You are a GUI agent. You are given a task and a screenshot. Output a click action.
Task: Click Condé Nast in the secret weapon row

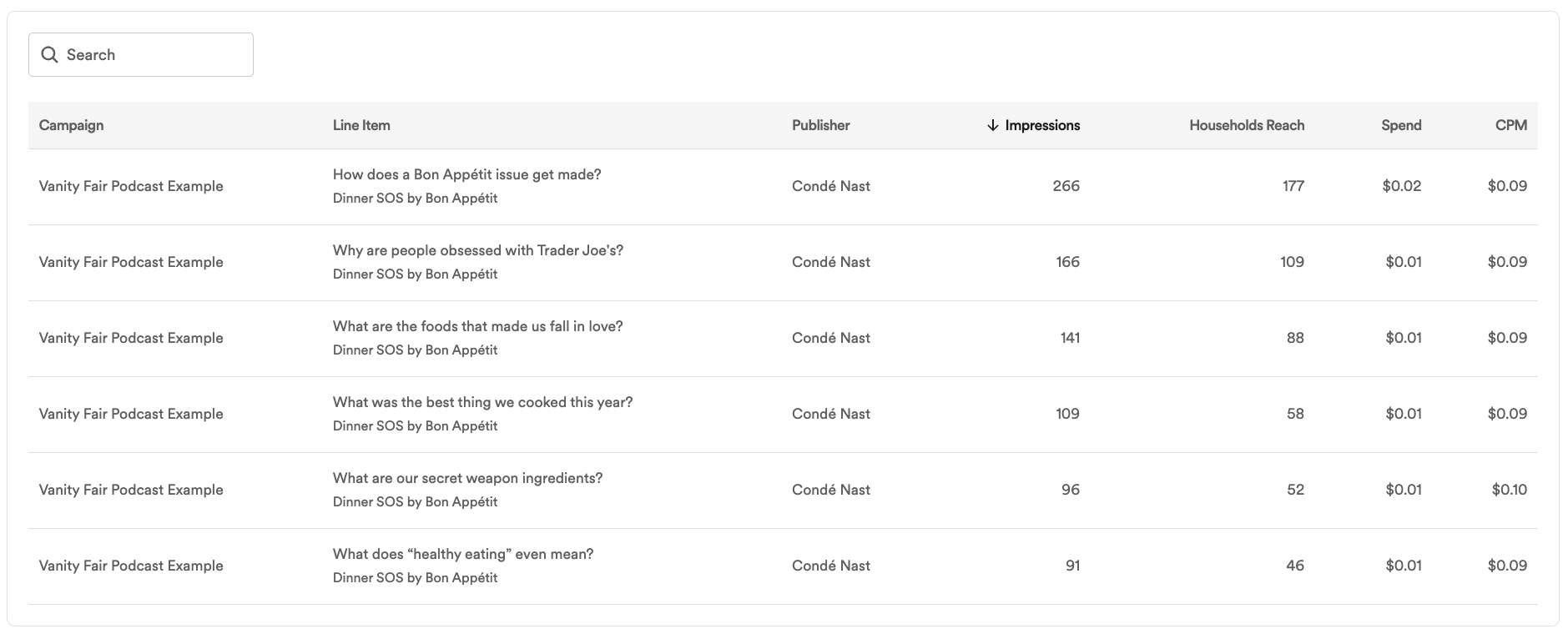pos(831,490)
